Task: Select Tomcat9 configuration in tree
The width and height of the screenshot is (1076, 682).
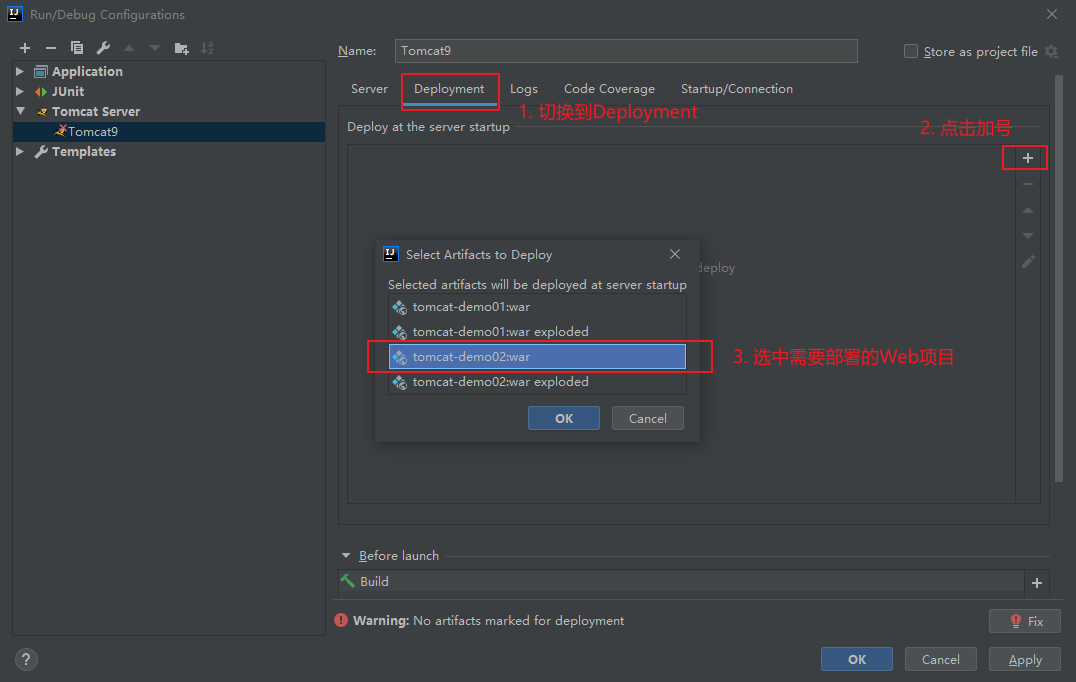Action: [x=169, y=132]
